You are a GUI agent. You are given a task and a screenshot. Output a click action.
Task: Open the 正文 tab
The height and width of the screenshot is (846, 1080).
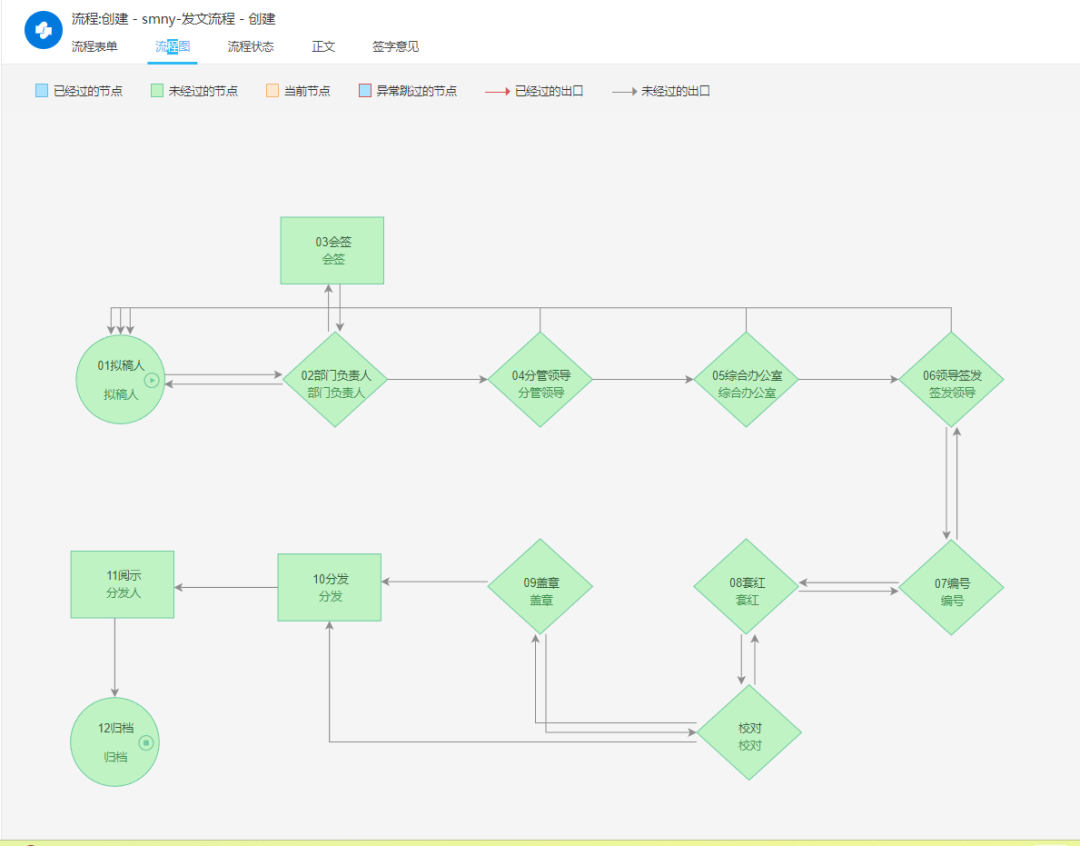(323, 47)
